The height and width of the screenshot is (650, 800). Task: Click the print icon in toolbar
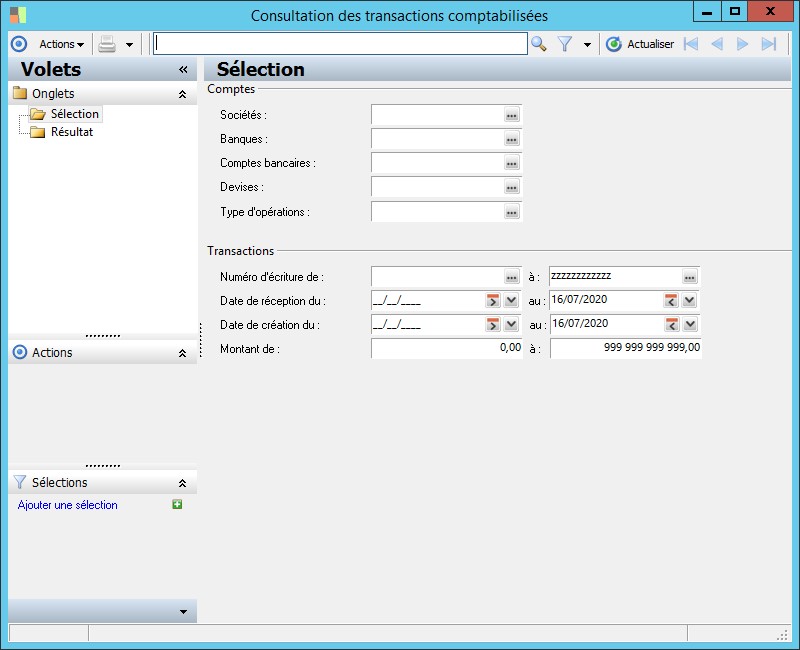point(108,44)
